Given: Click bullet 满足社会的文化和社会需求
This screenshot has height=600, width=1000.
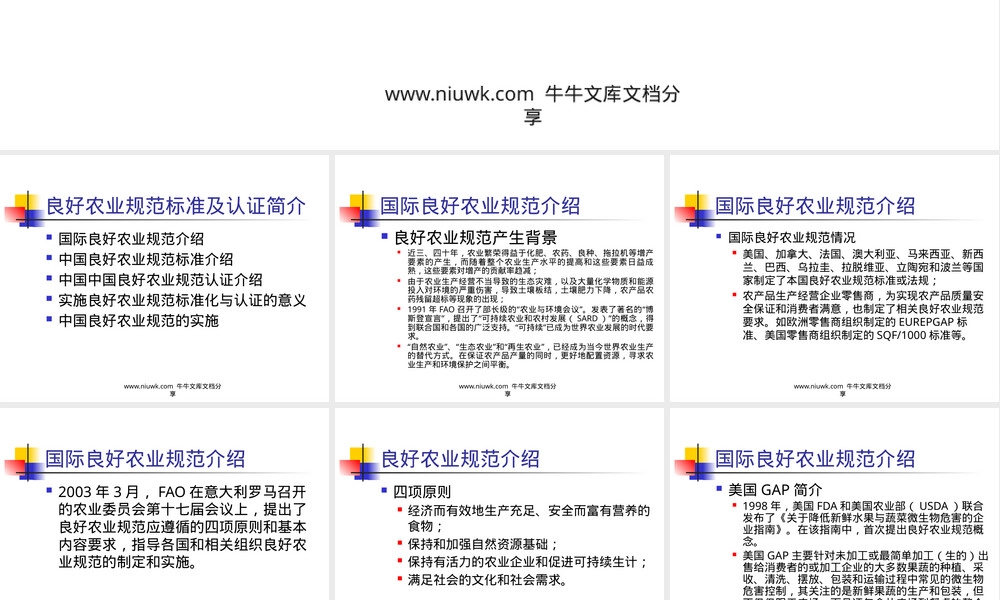Looking at the screenshot, I should pyautogui.click(x=487, y=580).
